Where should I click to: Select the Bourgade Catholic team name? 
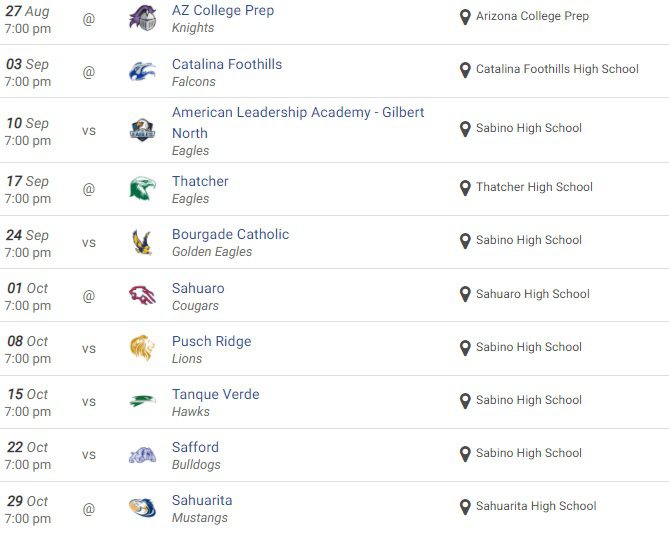pos(230,234)
